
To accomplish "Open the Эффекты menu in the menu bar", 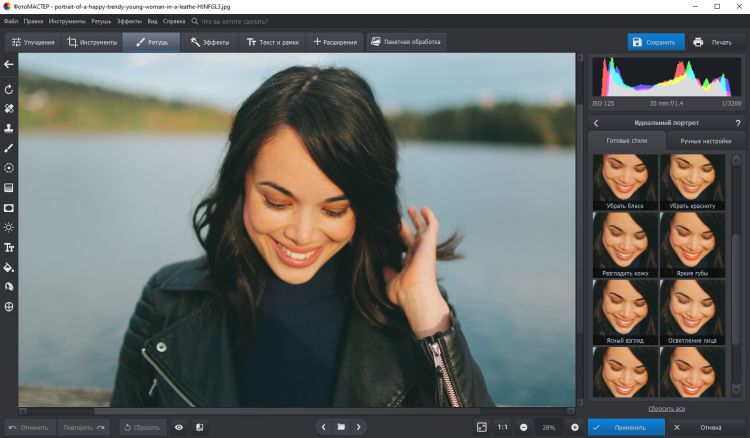I will click(129, 20).
